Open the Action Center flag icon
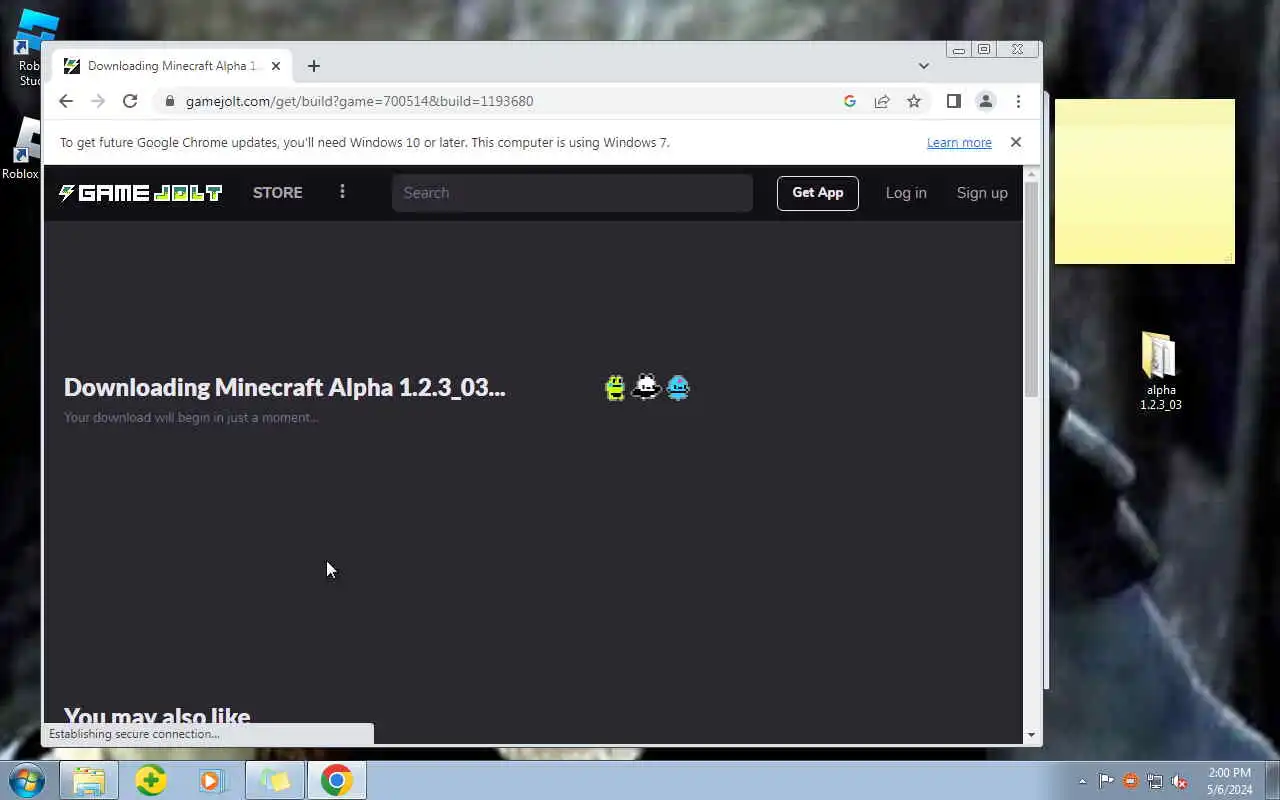Screen dimensions: 1280x800 pyautogui.click(x=1106, y=781)
